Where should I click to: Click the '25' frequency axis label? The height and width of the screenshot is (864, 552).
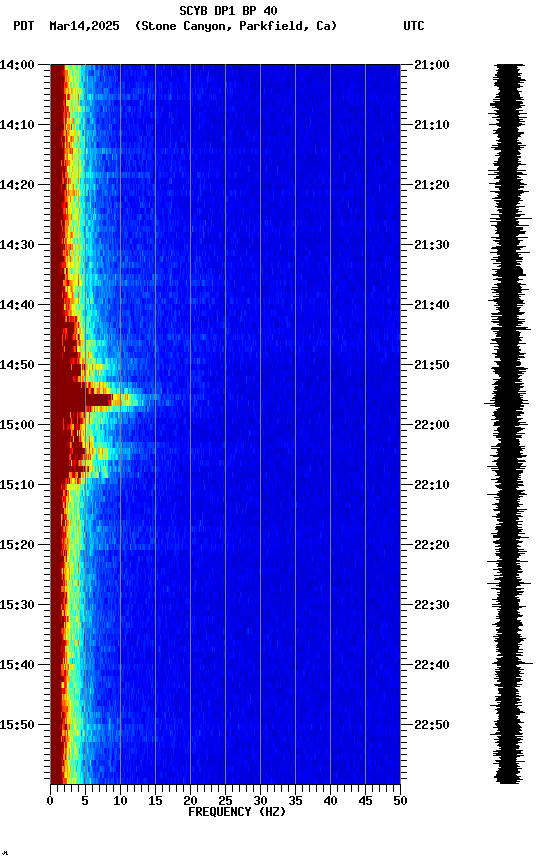tap(225, 801)
